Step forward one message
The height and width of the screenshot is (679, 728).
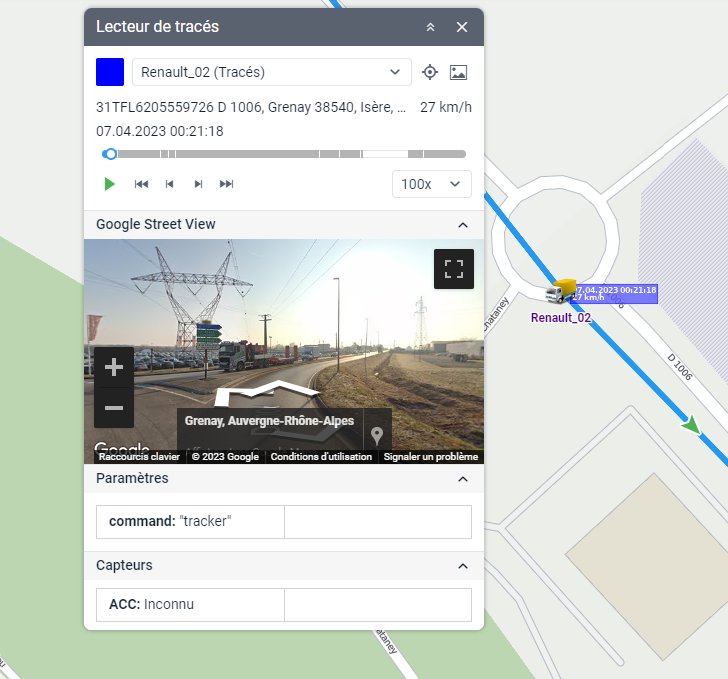pyautogui.click(x=198, y=184)
